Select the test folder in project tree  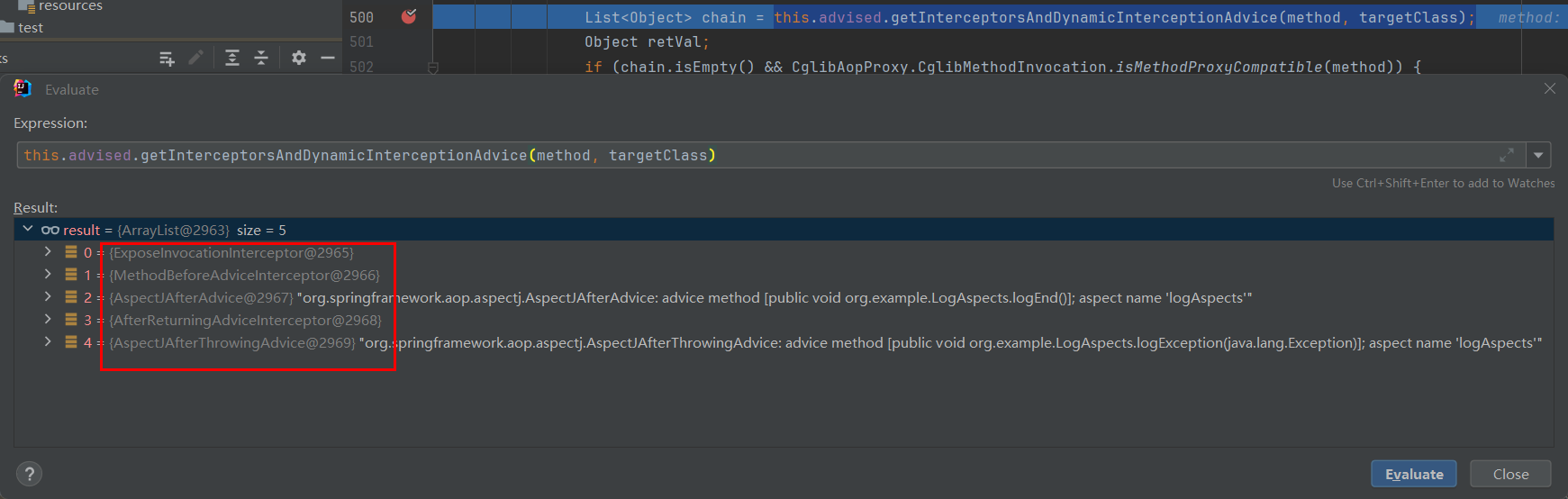pyautogui.click(x=22, y=27)
